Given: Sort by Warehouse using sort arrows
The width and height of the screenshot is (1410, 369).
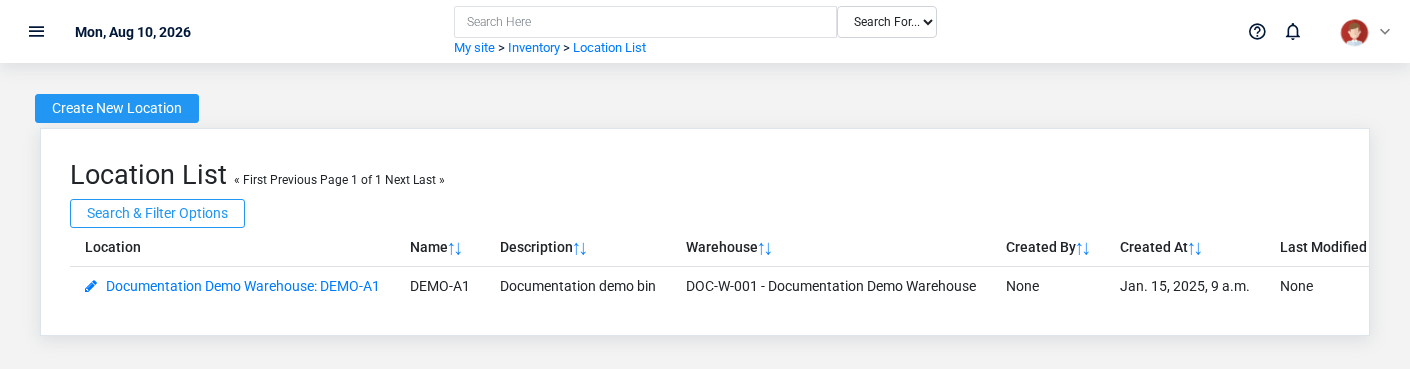Looking at the screenshot, I should [765, 248].
